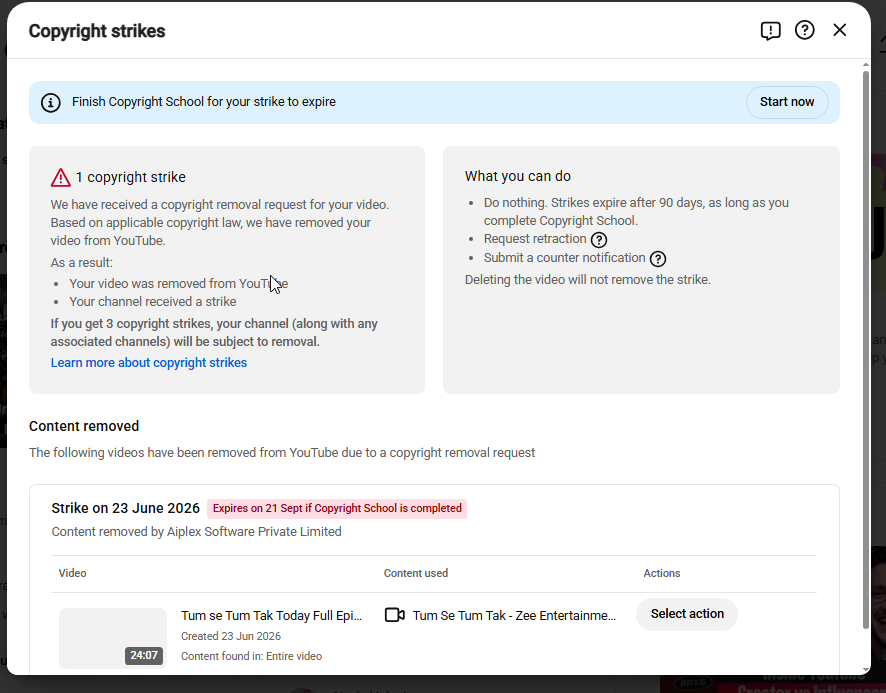886x693 pixels.
Task: Click the Copyright strikes dialog title
Action: (x=97, y=31)
